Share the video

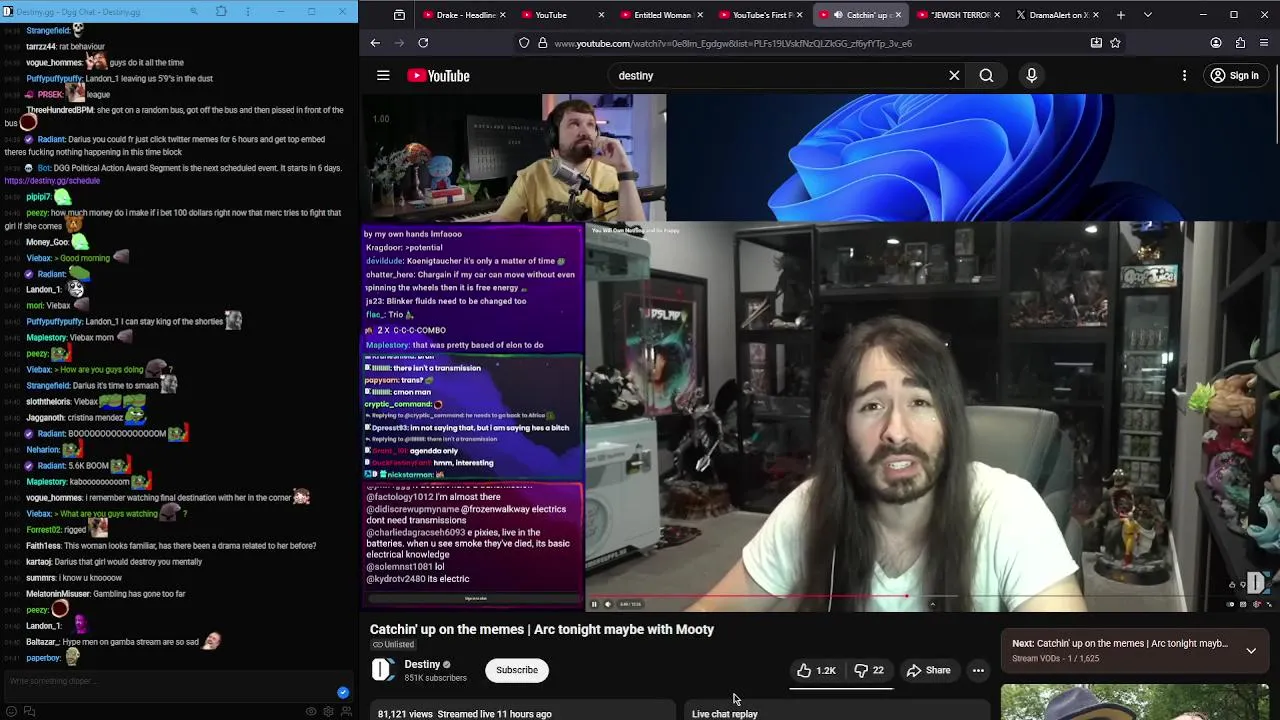[928, 670]
